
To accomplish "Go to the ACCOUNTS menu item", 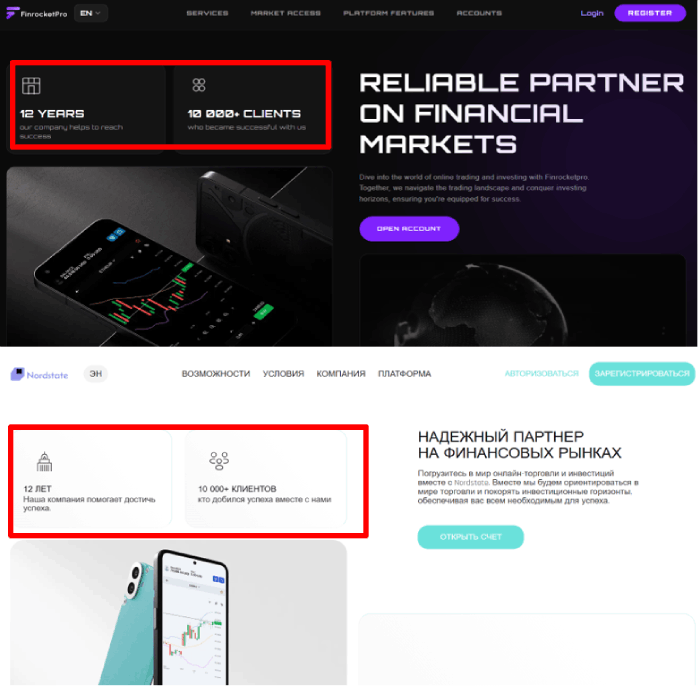I will (479, 13).
